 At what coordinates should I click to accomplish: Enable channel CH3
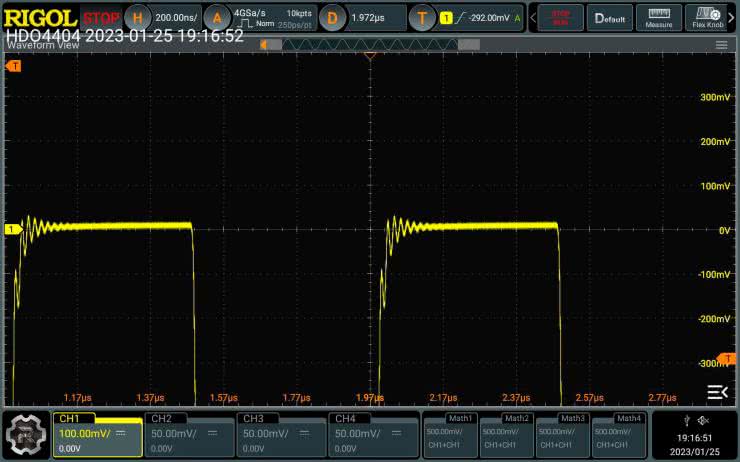(x=281, y=434)
